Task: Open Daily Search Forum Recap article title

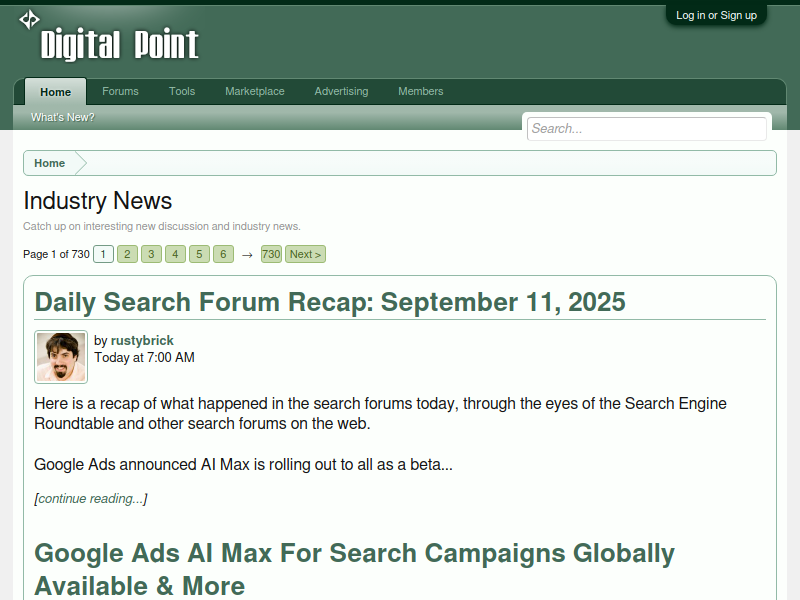Action: click(330, 302)
